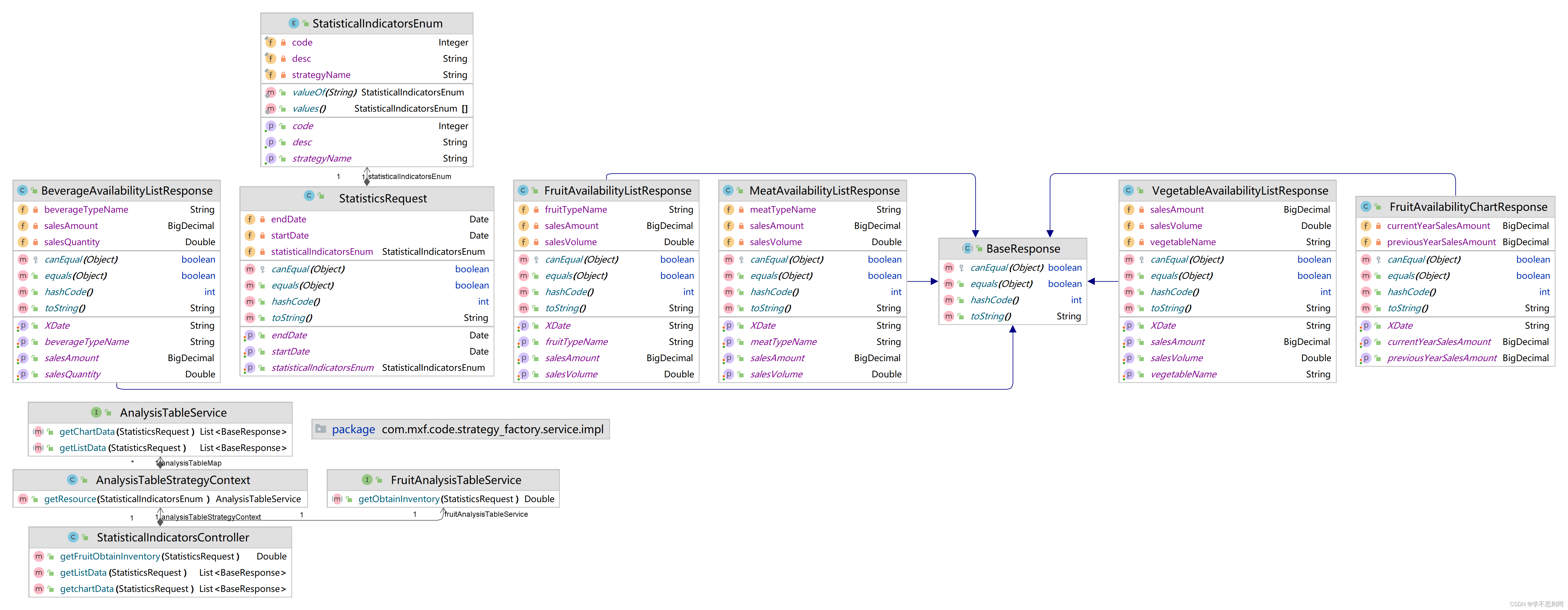Screen dimensions: 1568x610
Task: Click getListData method in StatisticalIndicatorsController
Action: point(160,573)
